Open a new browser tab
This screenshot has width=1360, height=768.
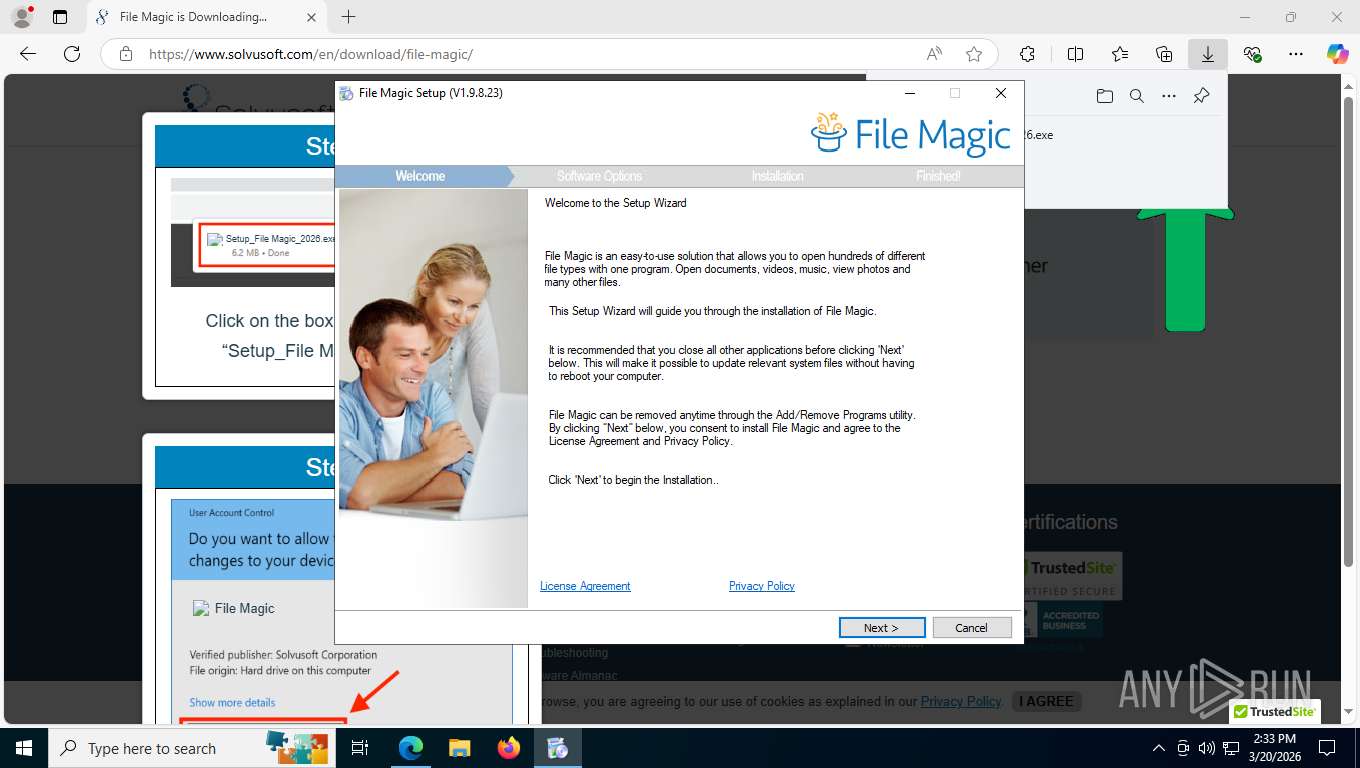coord(348,17)
